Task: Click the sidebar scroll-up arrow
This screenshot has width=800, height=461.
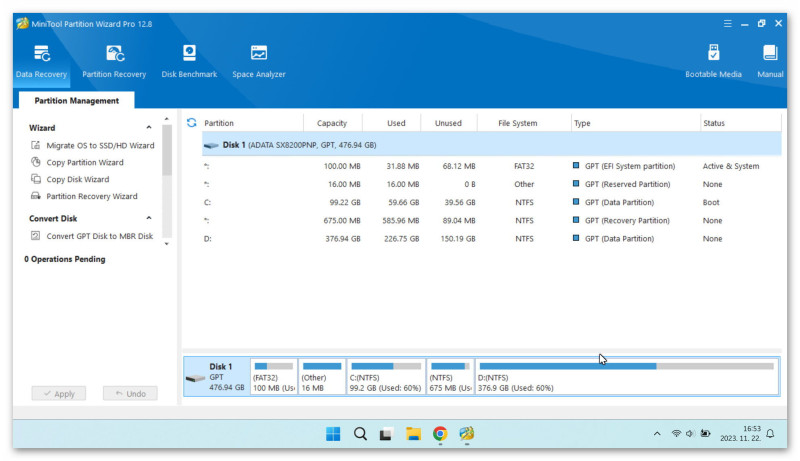Action: click(166, 119)
